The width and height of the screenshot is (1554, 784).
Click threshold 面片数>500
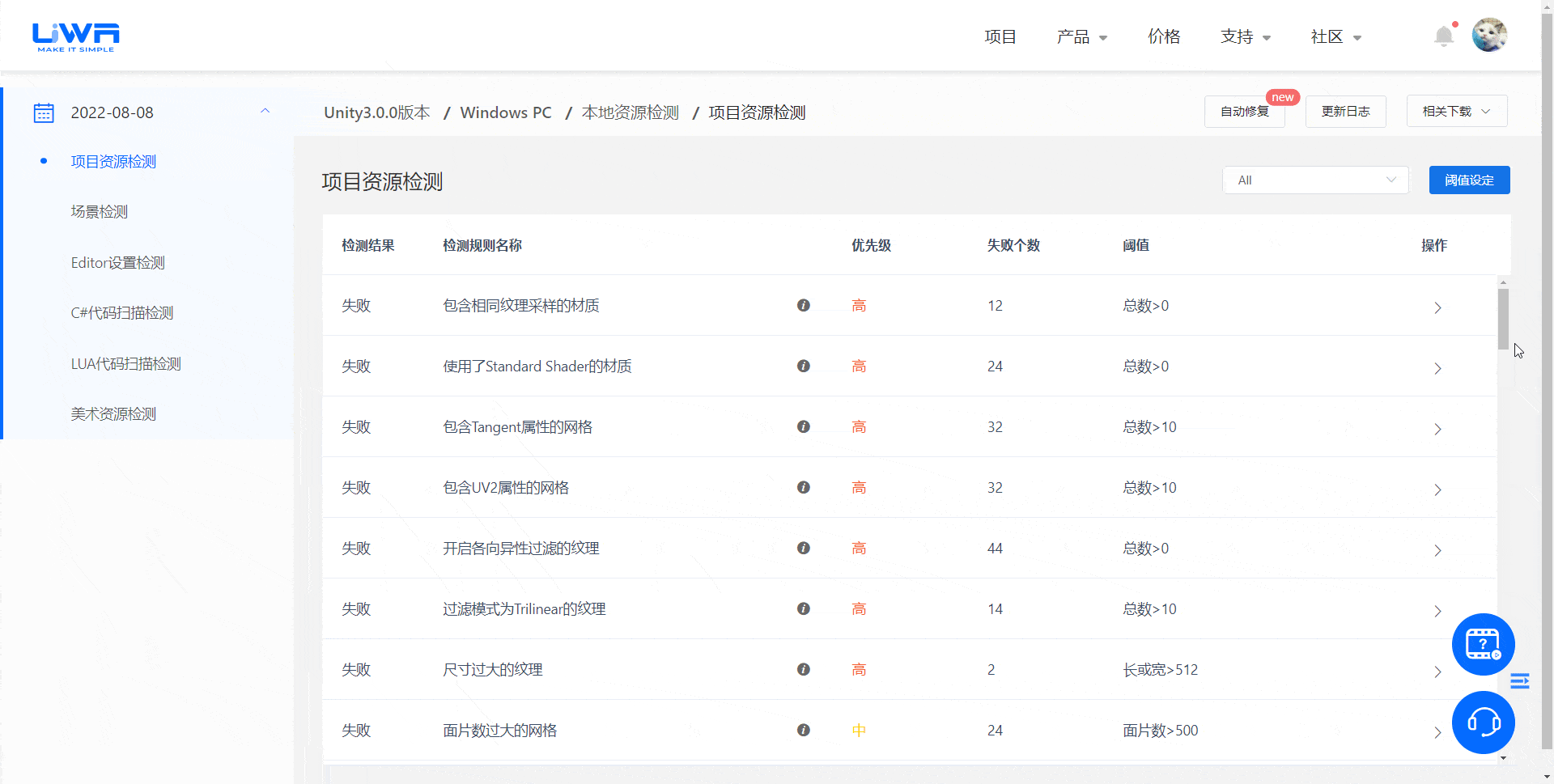[x=1161, y=730]
